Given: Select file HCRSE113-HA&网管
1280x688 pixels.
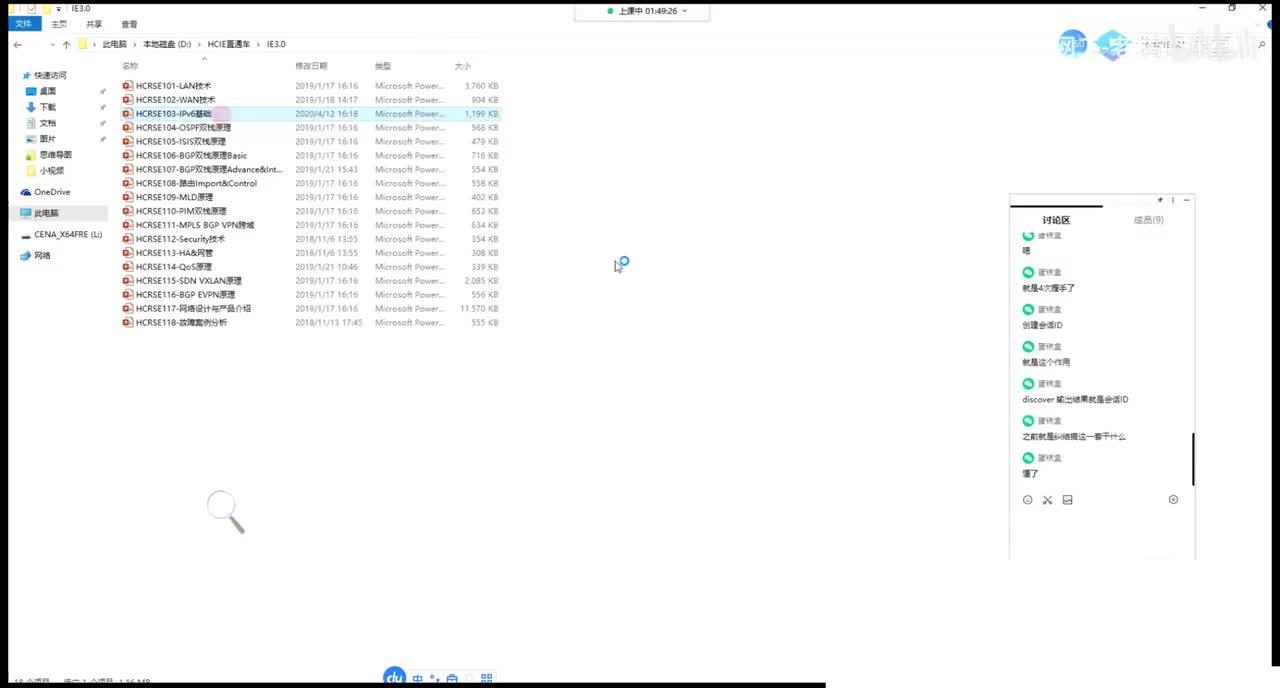Looking at the screenshot, I should 174,253.
